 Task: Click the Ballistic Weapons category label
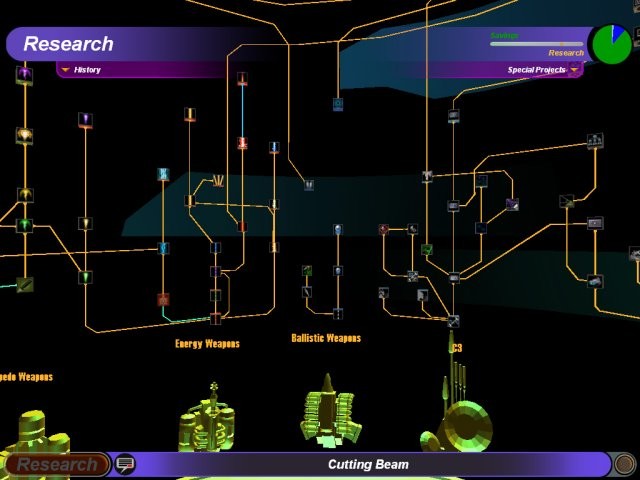326,338
